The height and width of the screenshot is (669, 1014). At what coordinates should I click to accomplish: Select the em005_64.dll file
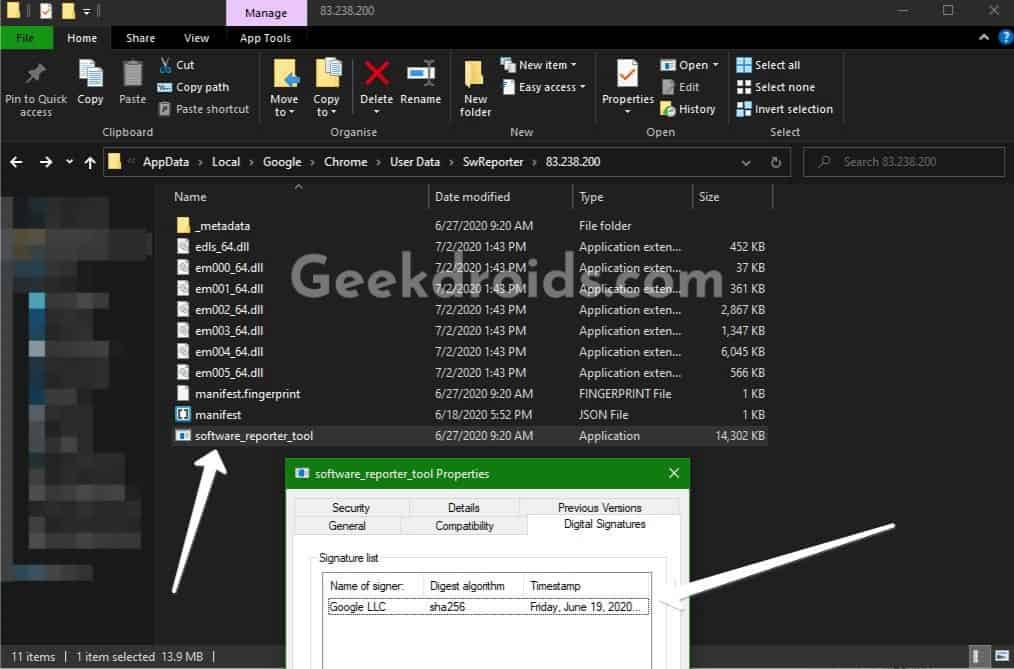point(469,372)
